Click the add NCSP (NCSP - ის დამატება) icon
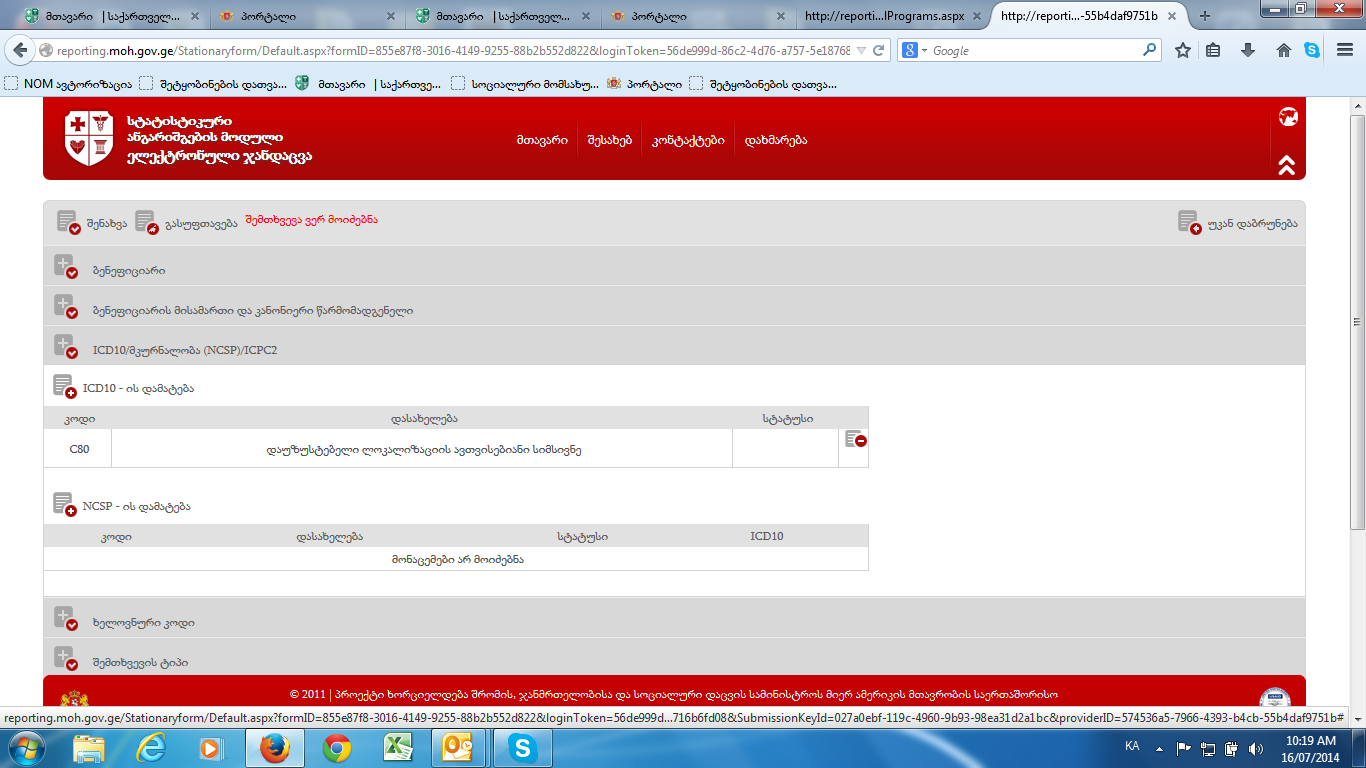This screenshot has width=1366, height=768. point(64,505)
